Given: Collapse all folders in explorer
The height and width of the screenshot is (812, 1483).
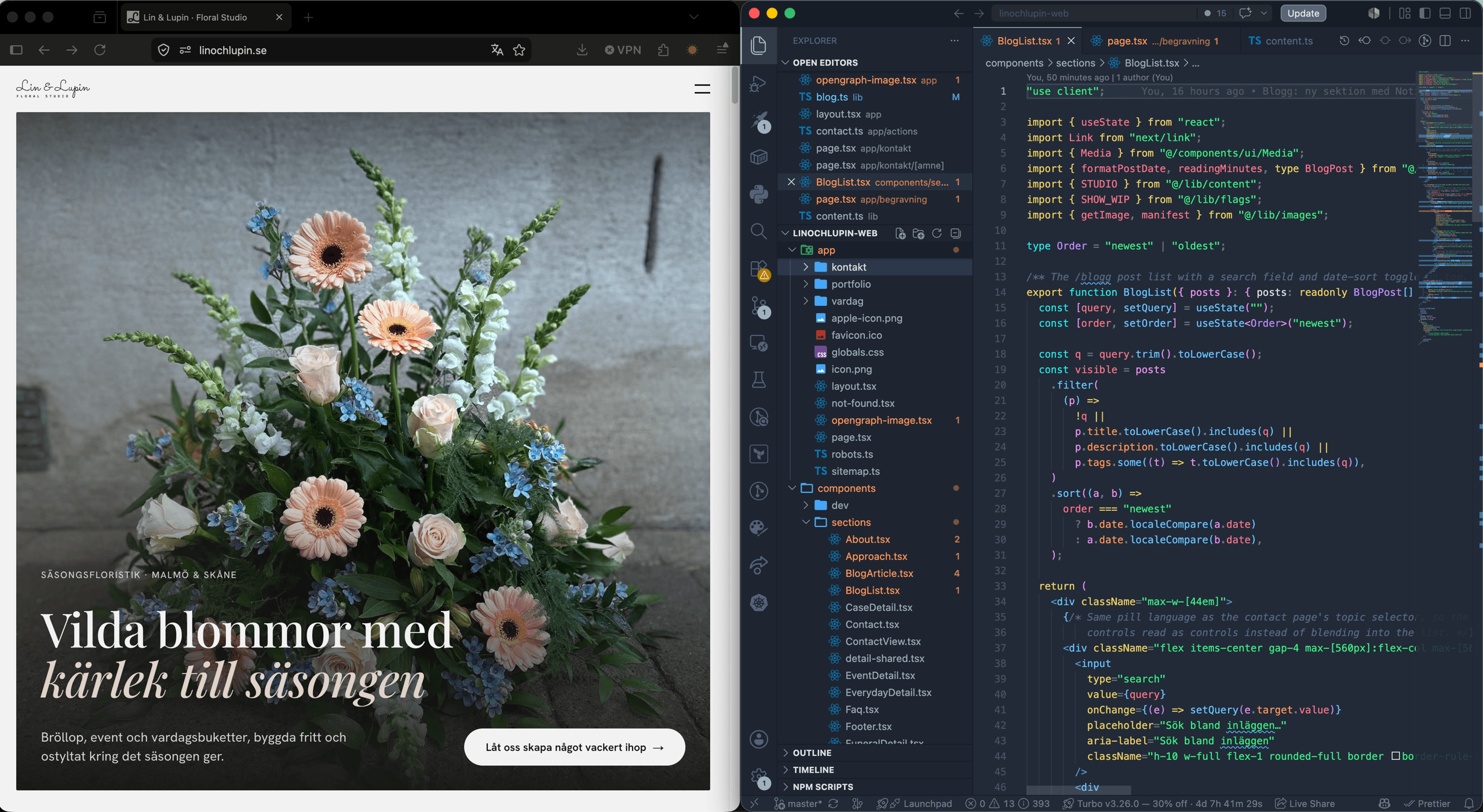Looking at the screenshot, I should 955,233.
